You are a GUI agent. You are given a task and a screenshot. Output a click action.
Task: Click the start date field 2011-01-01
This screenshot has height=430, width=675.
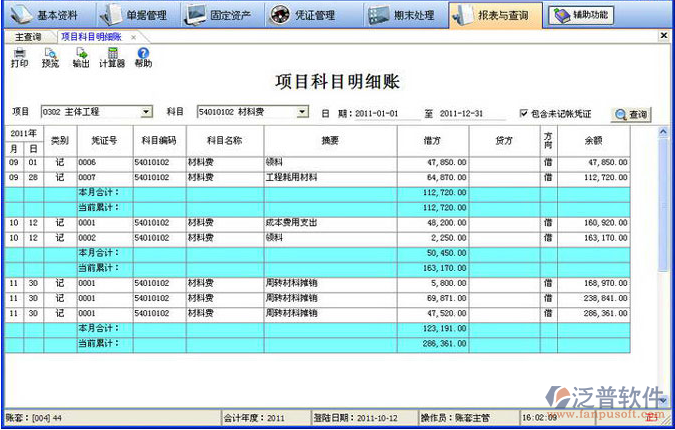[x=378, y=113]
